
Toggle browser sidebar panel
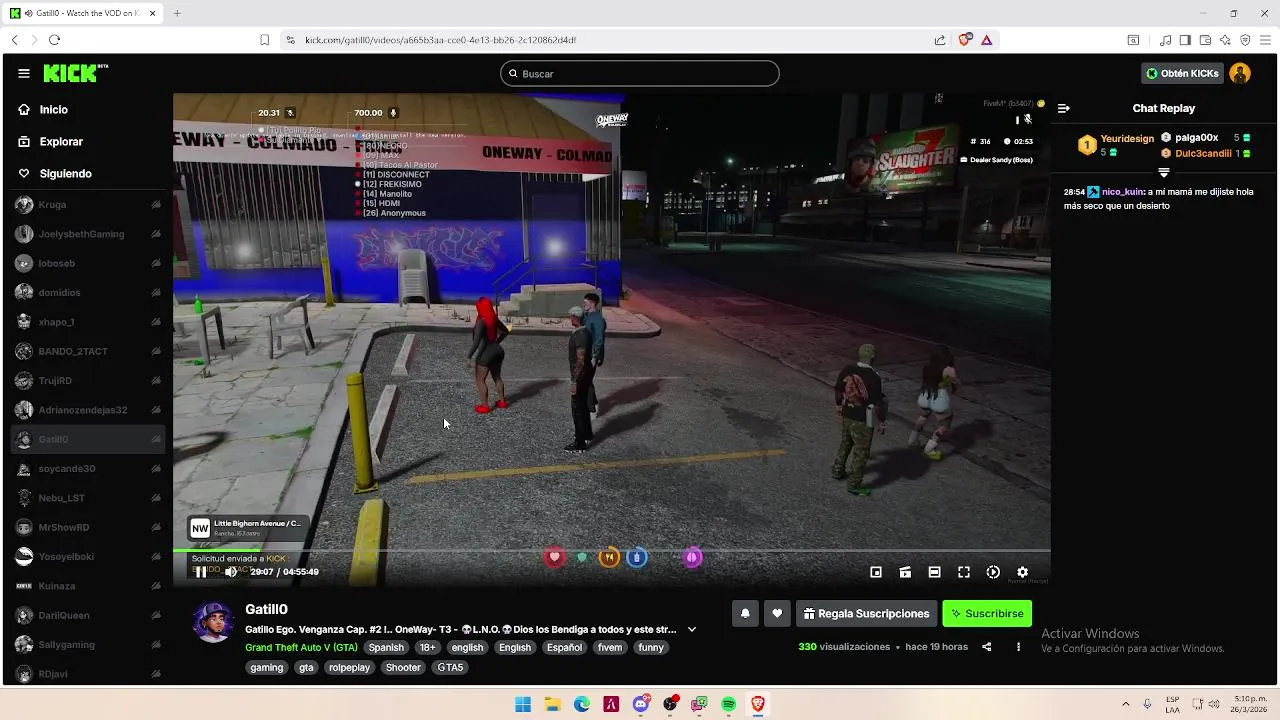click(x=1185, y=40)
